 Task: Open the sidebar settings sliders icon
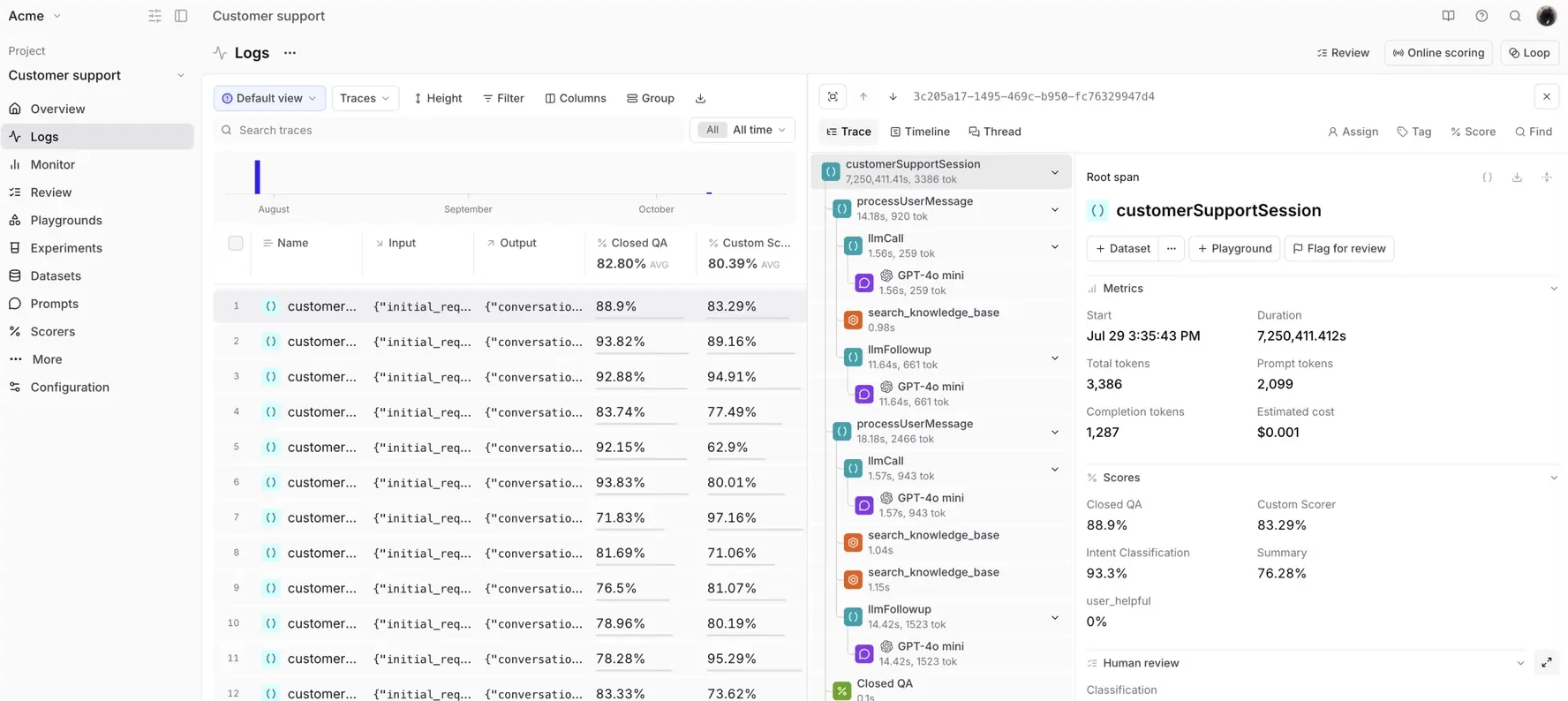(155, 16)
